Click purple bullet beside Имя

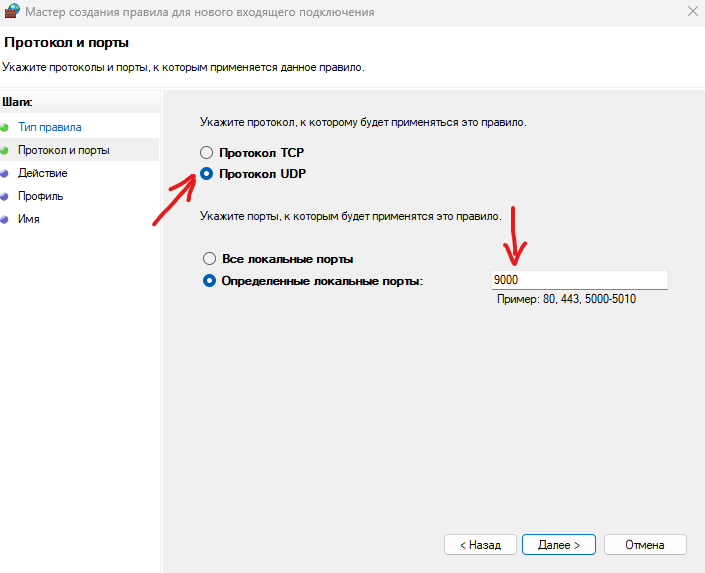coord(4,219)
